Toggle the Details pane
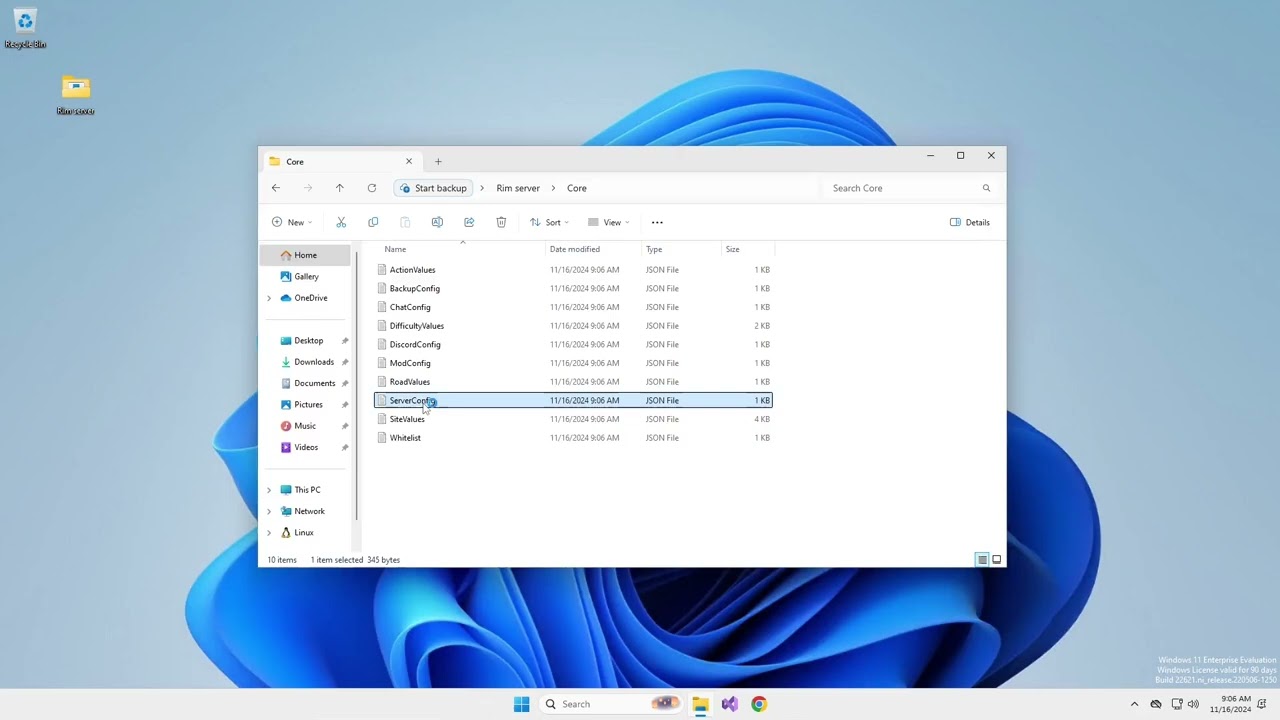Viewport: 1280px width, 720px height. pyautogui.click(x=970, y=222)
